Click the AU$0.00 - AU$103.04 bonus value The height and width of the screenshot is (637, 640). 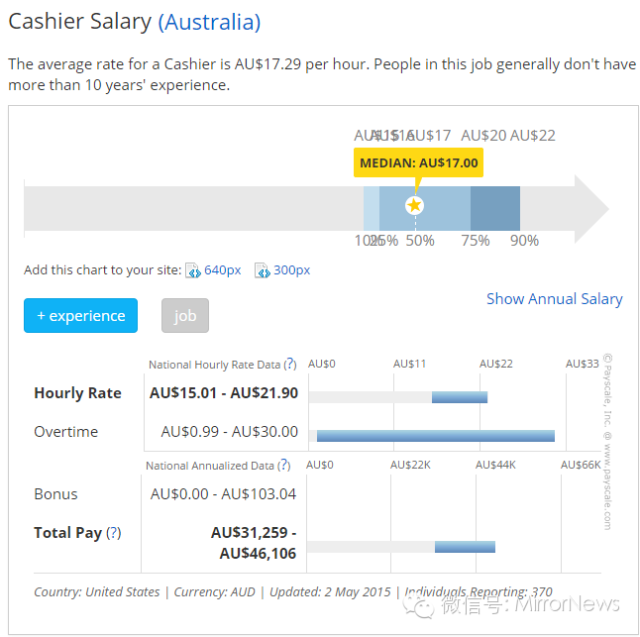223,494
